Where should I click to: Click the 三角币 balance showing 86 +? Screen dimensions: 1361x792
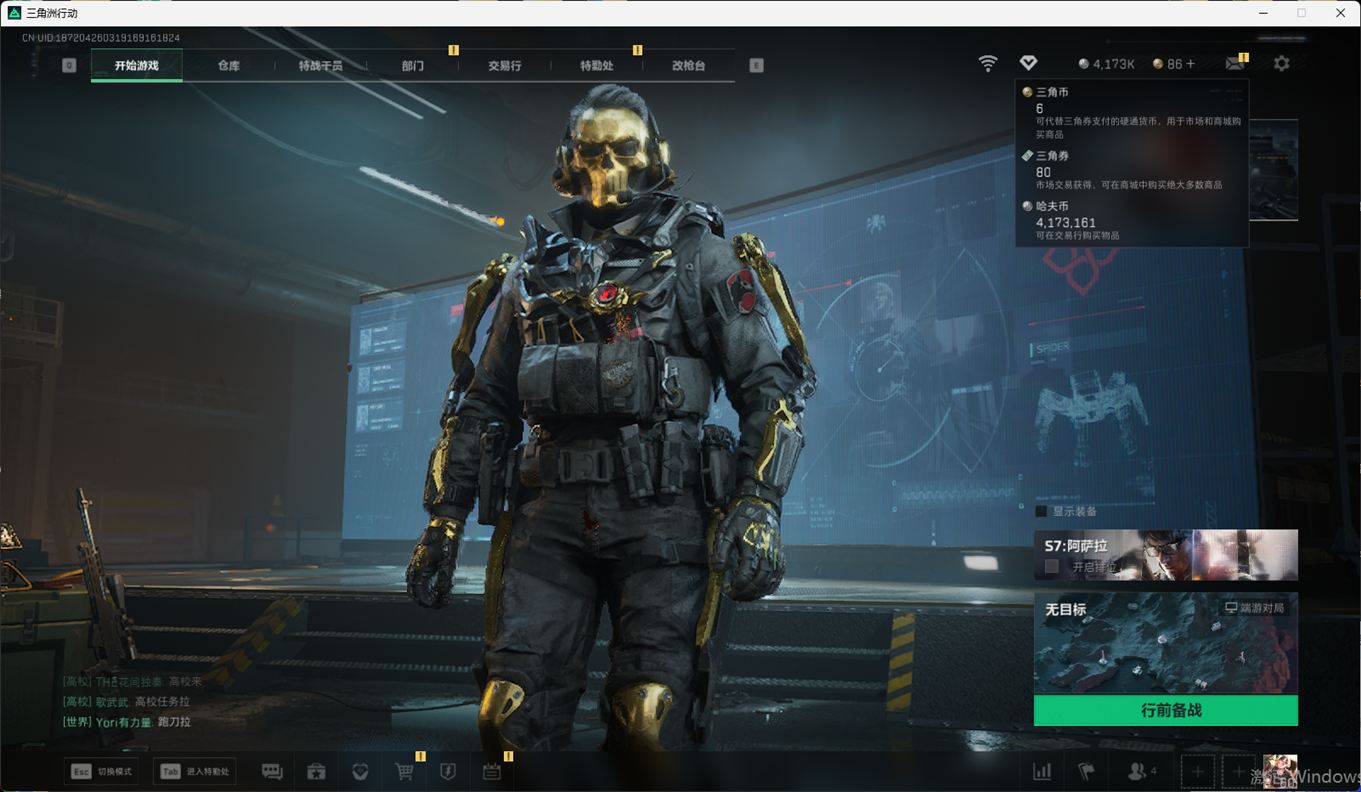coord(1174,64)
